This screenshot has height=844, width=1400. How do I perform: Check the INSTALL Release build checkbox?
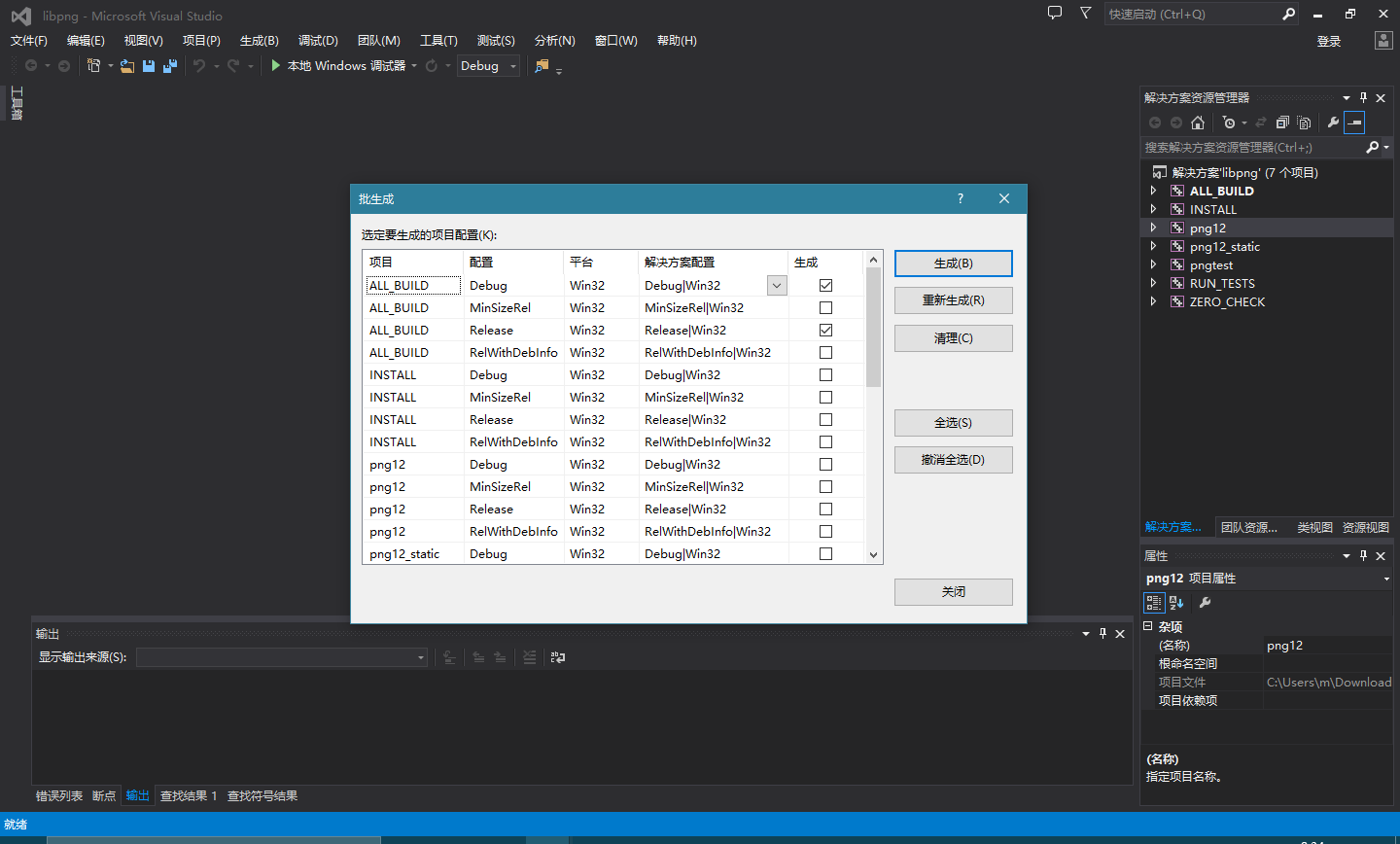pyautogui.click(x=825, y=420)
